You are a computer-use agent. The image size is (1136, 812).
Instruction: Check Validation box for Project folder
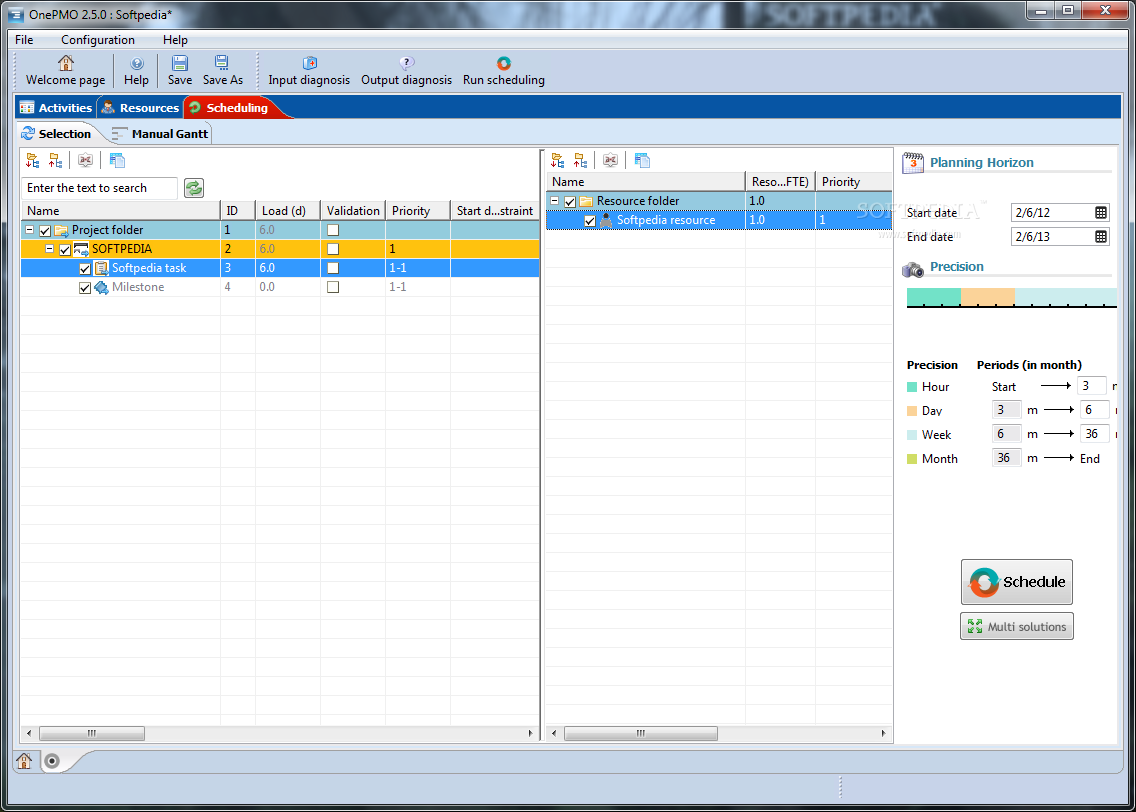[333, 230]
